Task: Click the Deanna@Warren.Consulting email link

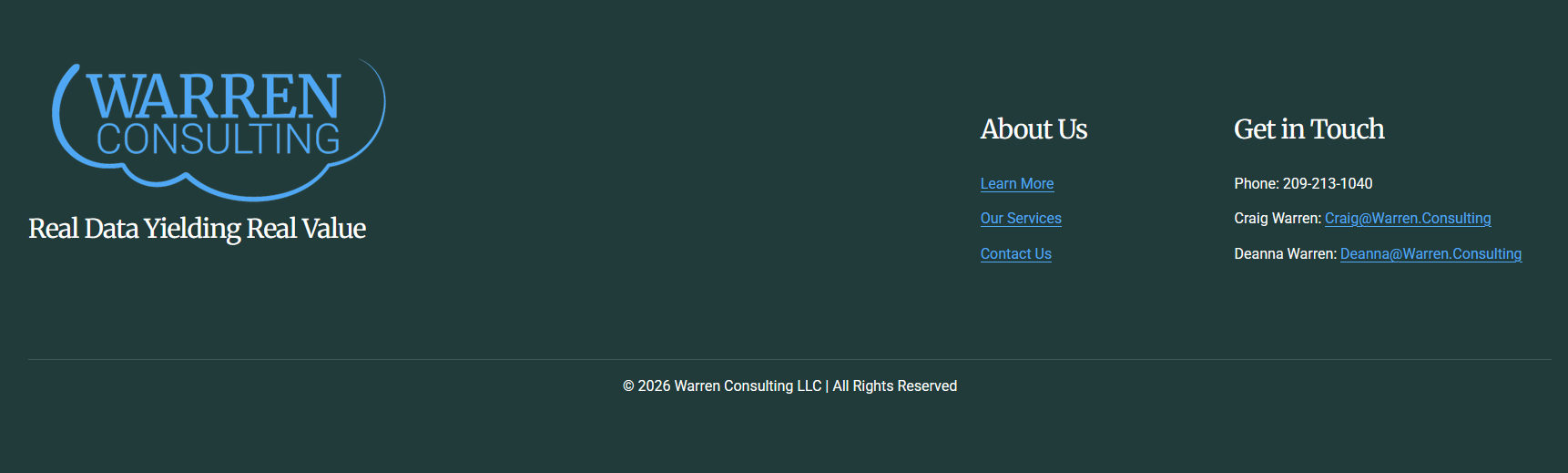Action: 1430,254
